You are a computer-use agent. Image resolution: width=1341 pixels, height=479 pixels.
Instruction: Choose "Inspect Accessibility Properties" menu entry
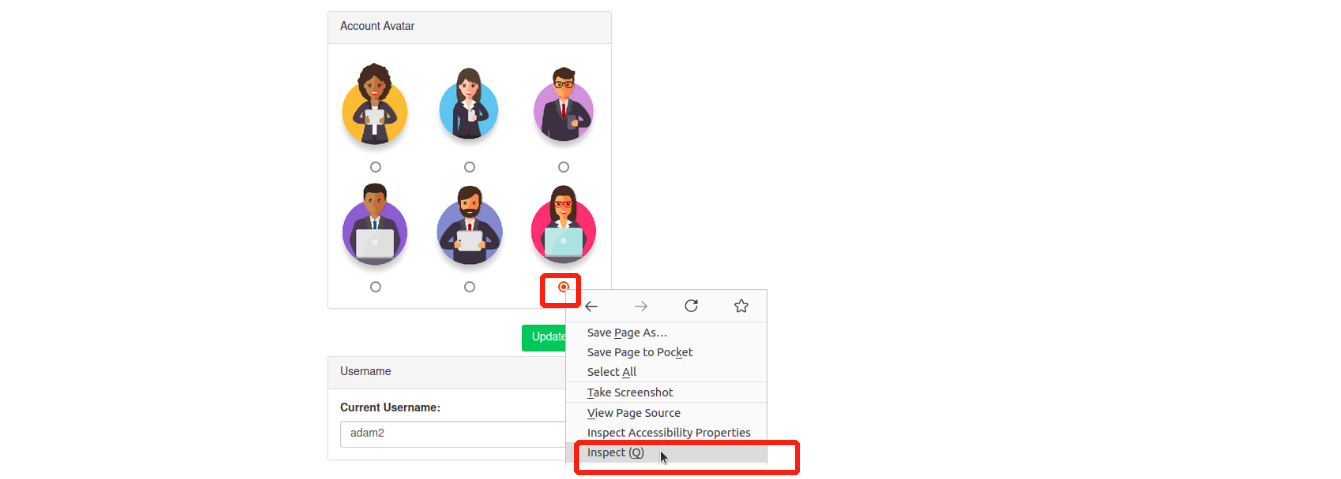(x=668, y=433)
